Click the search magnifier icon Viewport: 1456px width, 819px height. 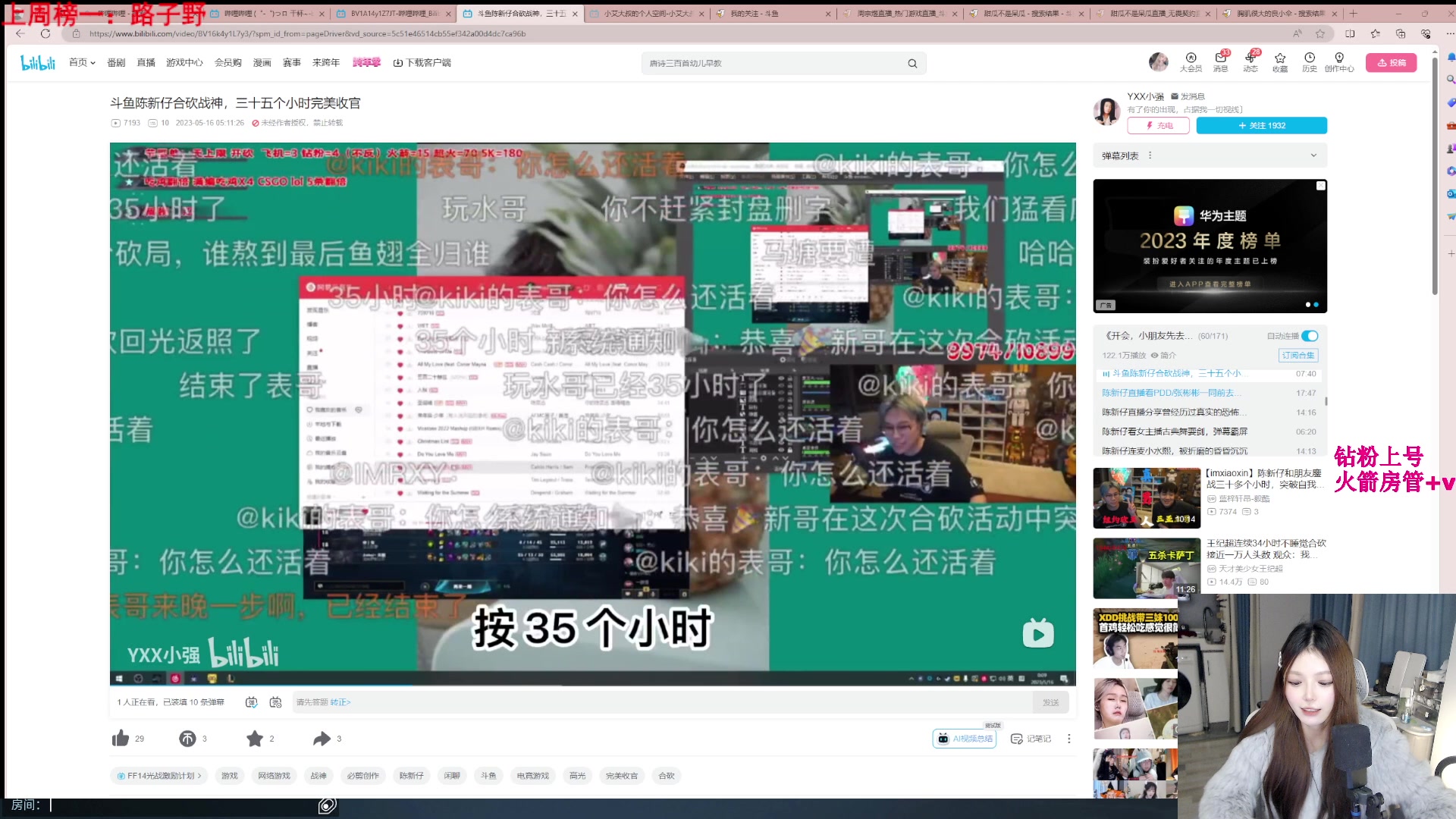coord(912,63)
